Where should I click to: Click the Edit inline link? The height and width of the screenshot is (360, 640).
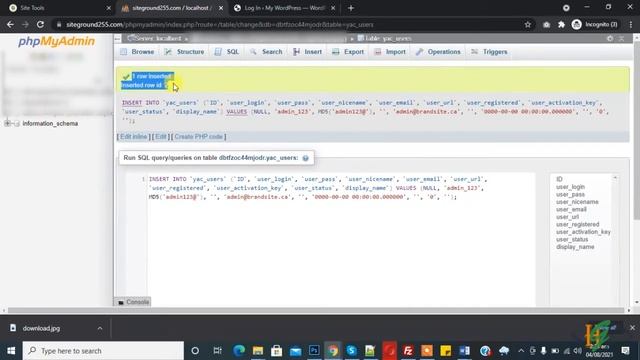(x=133, y=137)
